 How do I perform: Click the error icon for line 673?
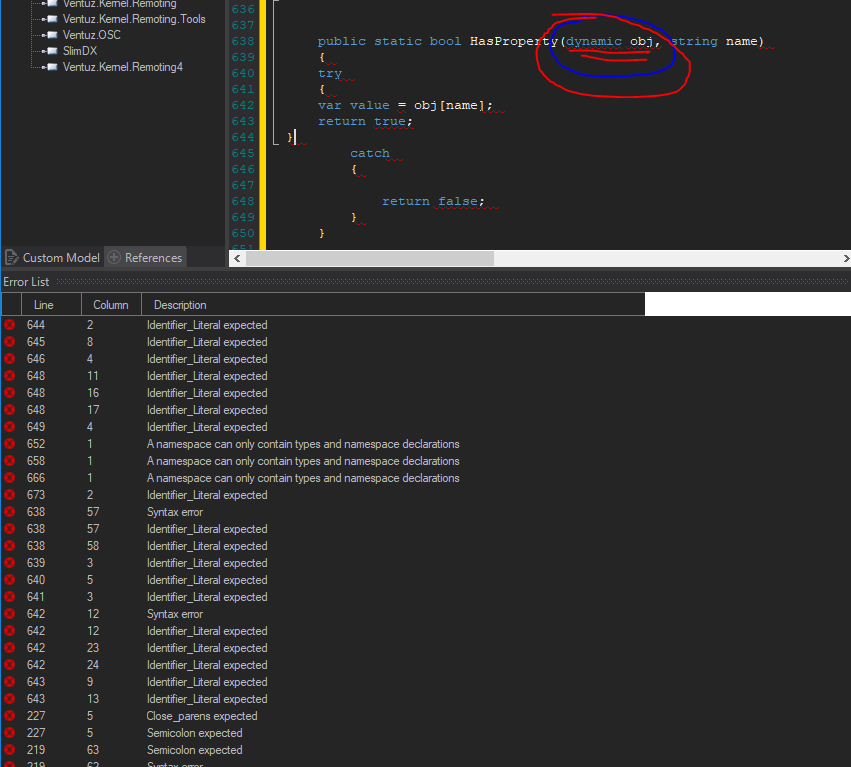click(x=10, y=495)
